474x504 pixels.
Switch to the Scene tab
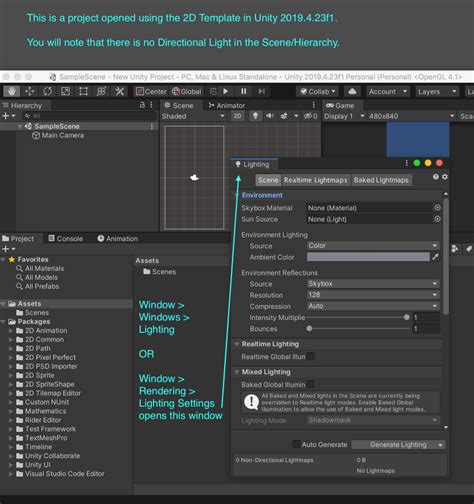[x=179, y=105]
